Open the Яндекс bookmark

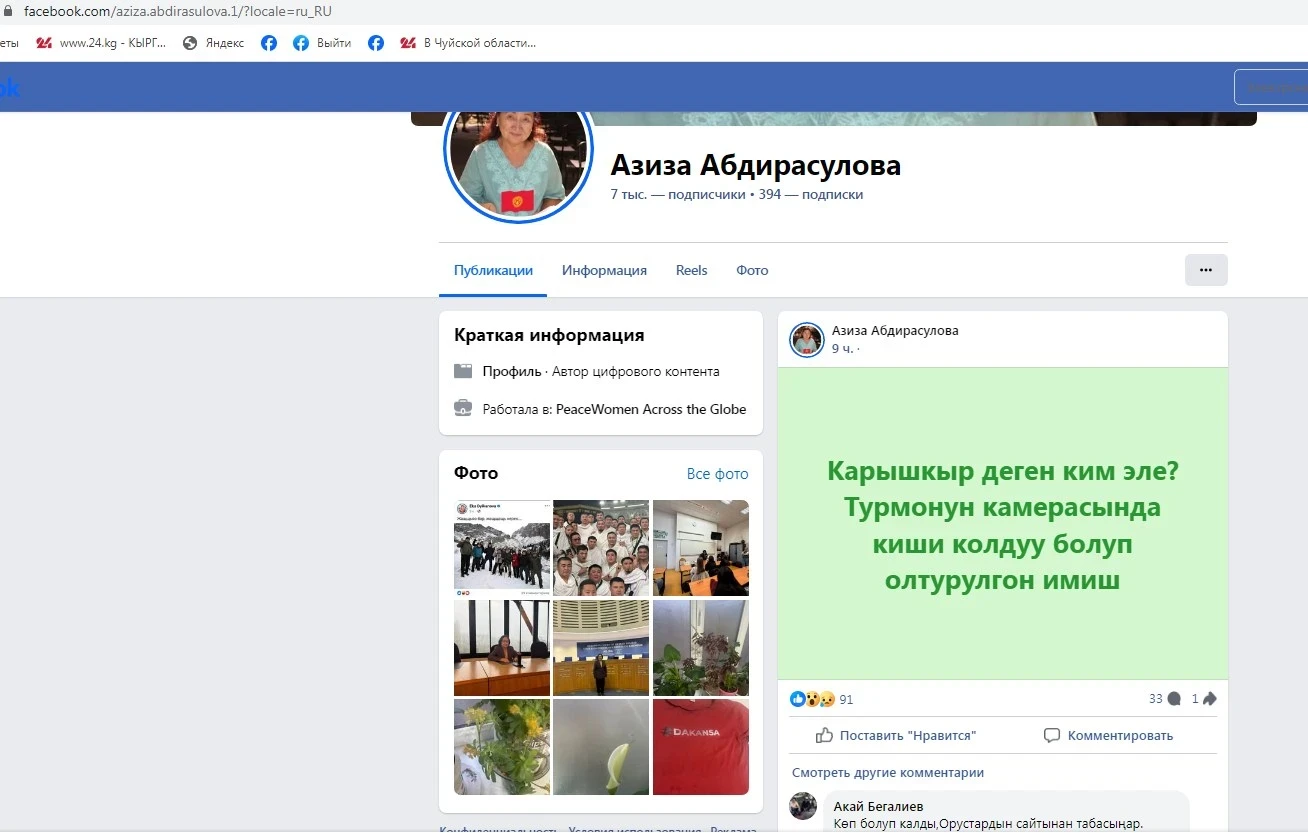pyautogui.click(x=213, y=43)
